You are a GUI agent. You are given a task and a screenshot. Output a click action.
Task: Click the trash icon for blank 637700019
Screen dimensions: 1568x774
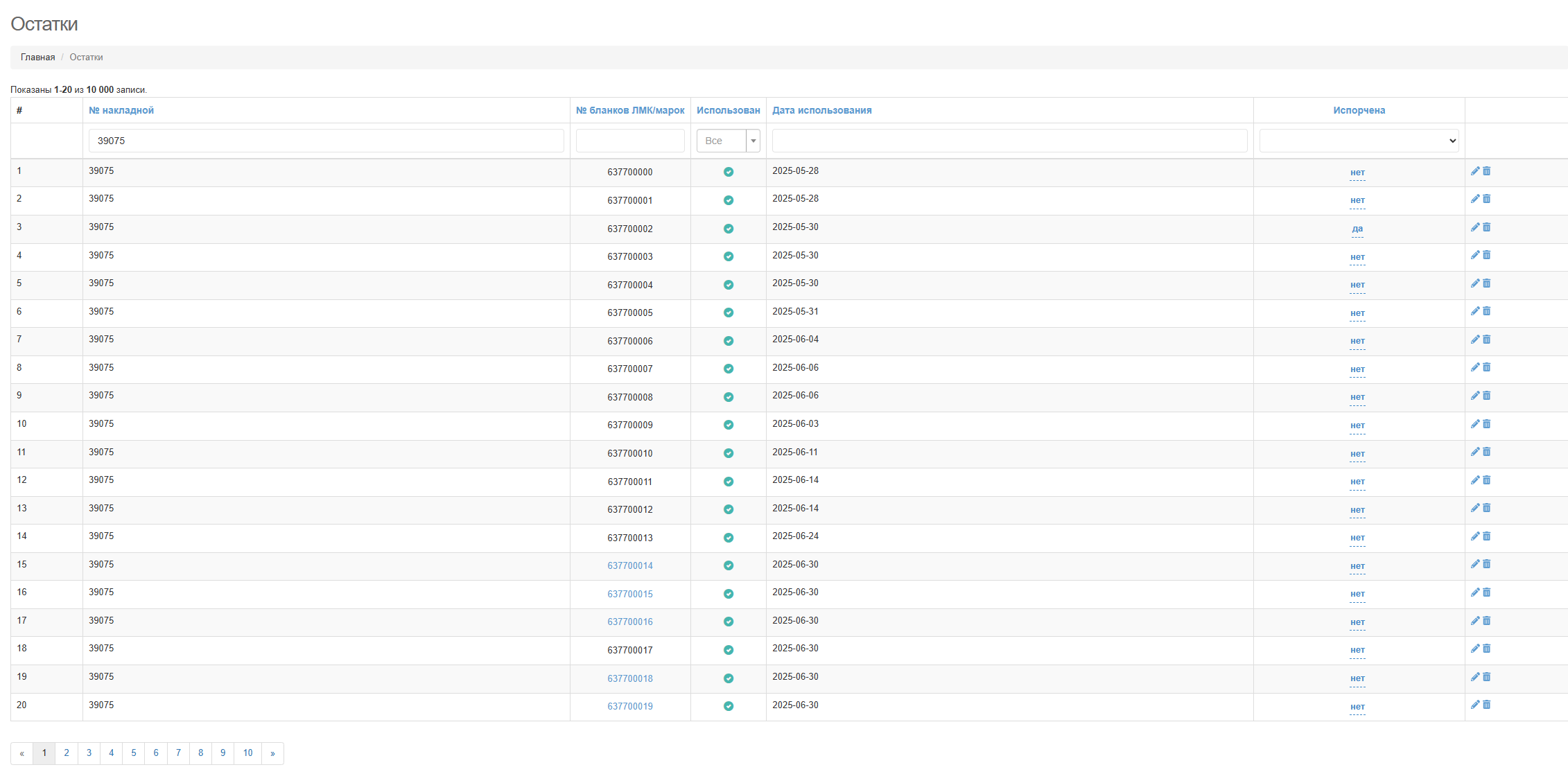tap(1486, 705)
